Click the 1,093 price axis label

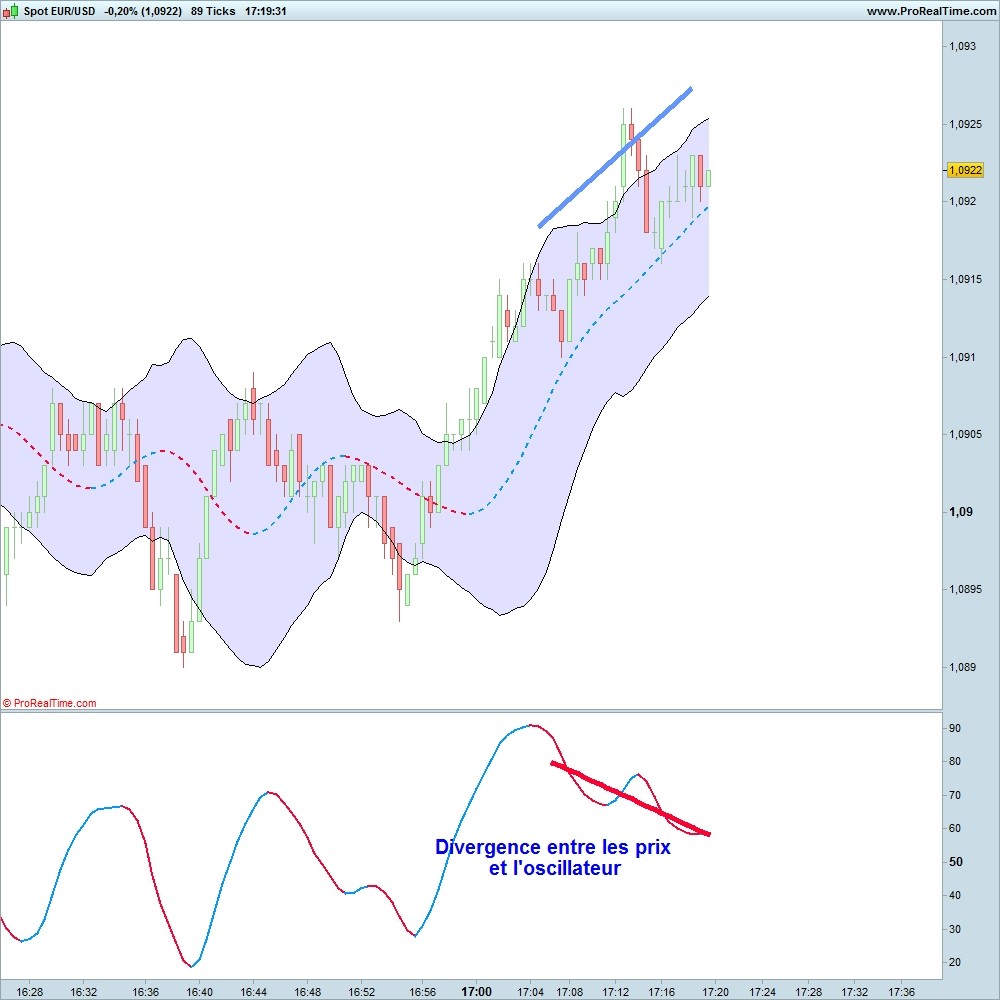(962, 46)
